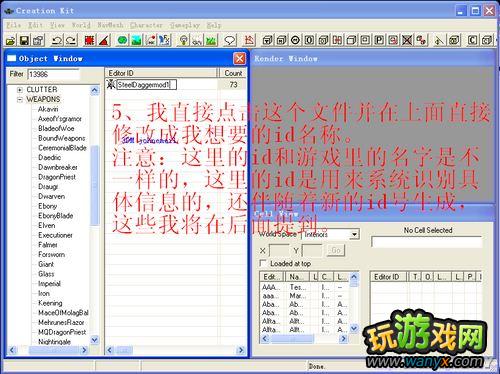Expand the CLUTTER tree node

(x=20, y=90)
